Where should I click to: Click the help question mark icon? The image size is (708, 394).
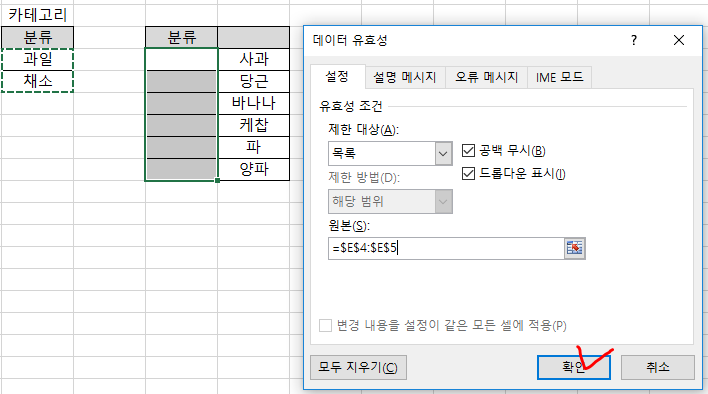pos(634,40)
